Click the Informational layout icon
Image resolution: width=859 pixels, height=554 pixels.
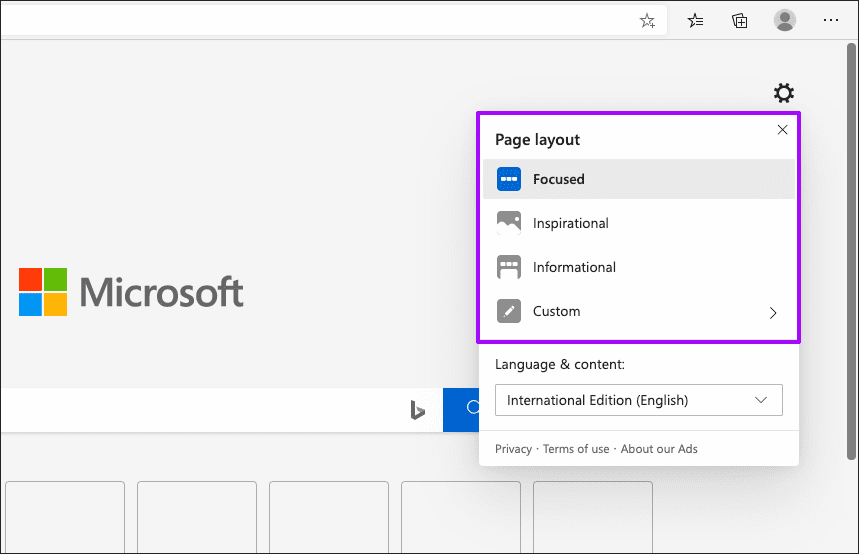point(509,267)
